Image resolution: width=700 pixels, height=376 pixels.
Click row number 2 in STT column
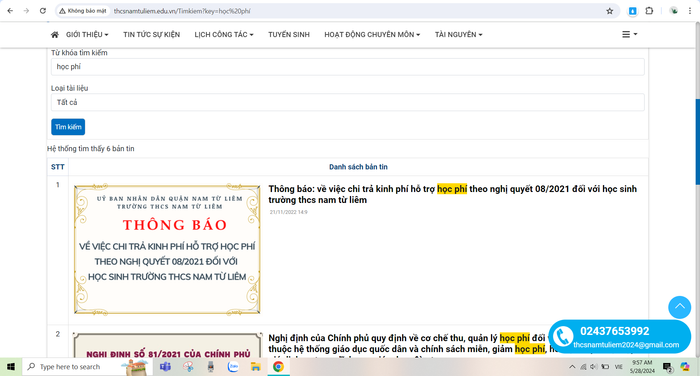[x=58, y=334]
